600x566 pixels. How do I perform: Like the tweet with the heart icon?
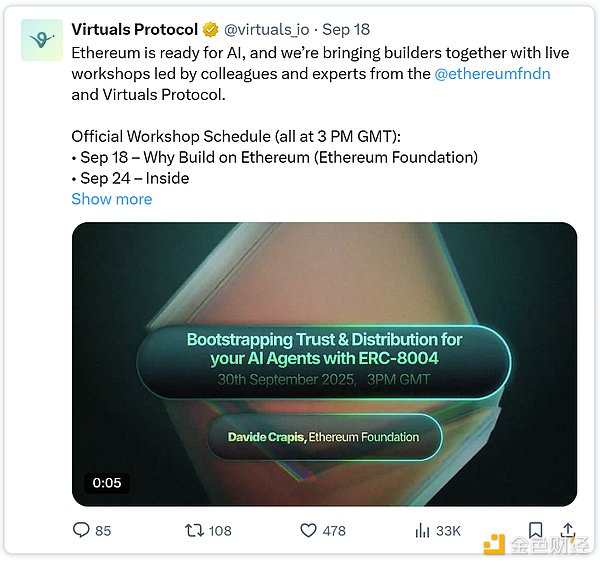[308, 531]
